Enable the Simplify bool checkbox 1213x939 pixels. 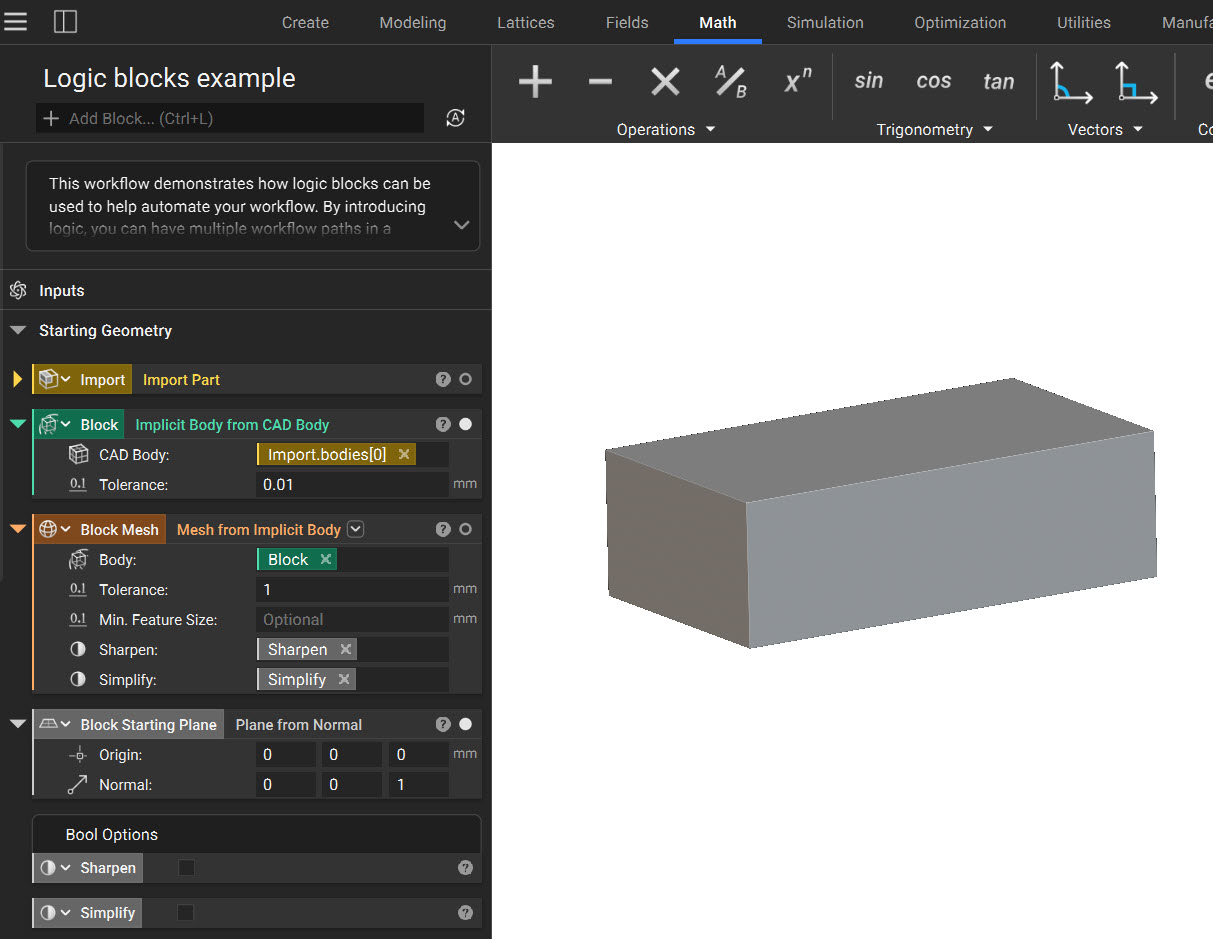click(186, 913)
